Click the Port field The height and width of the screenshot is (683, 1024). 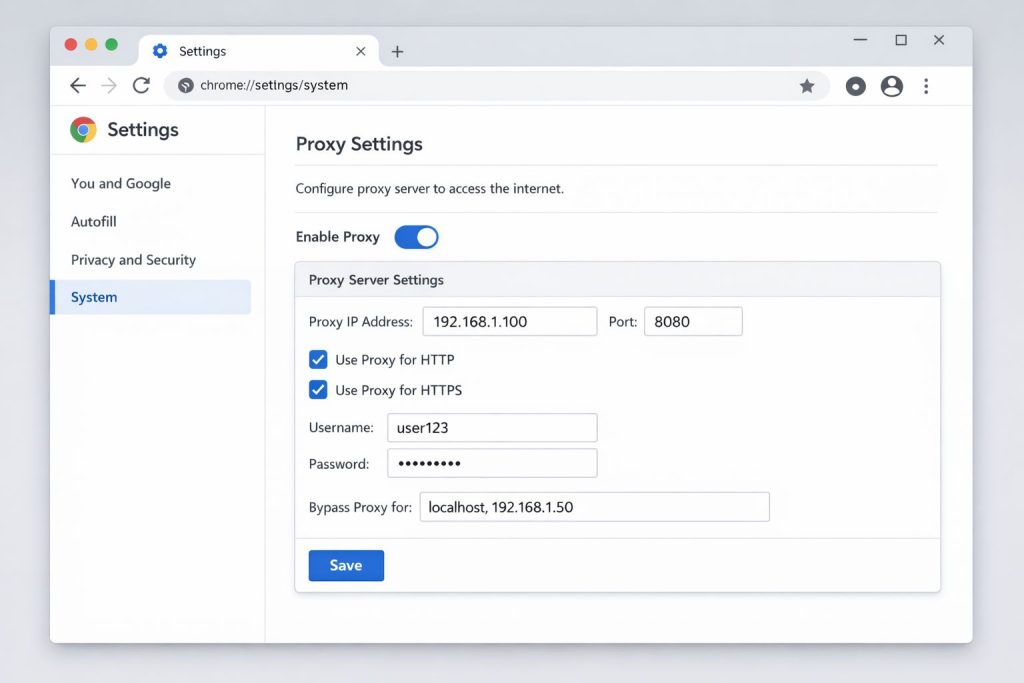coord(693,321)
